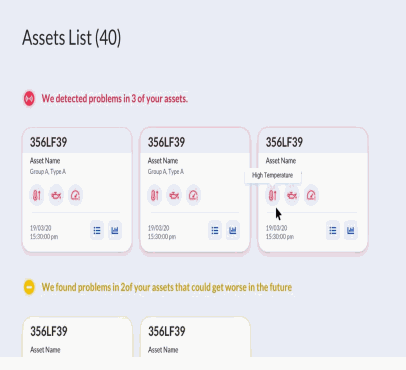Click thermometer icon below High Temperature tooltip
406x370 pixels.
pos(273,195)
